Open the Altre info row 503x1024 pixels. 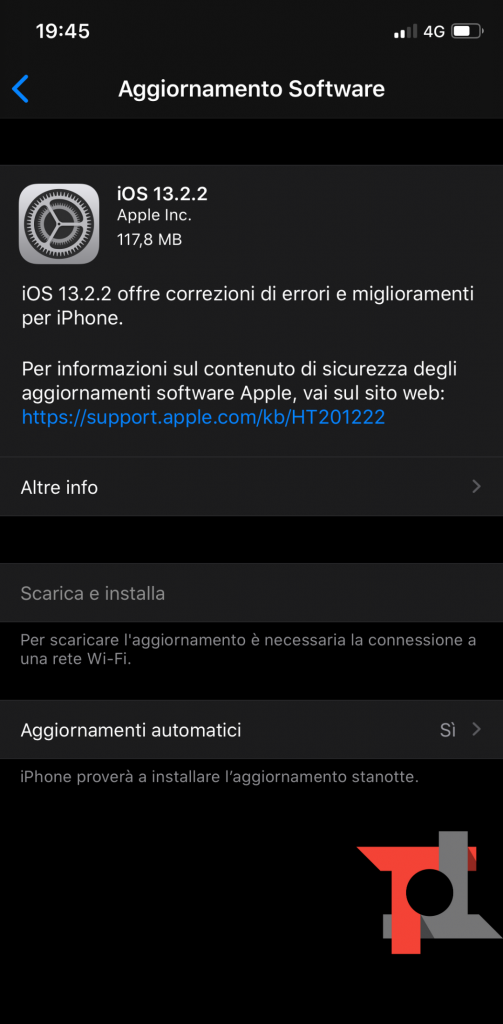(x=252, y=487)
